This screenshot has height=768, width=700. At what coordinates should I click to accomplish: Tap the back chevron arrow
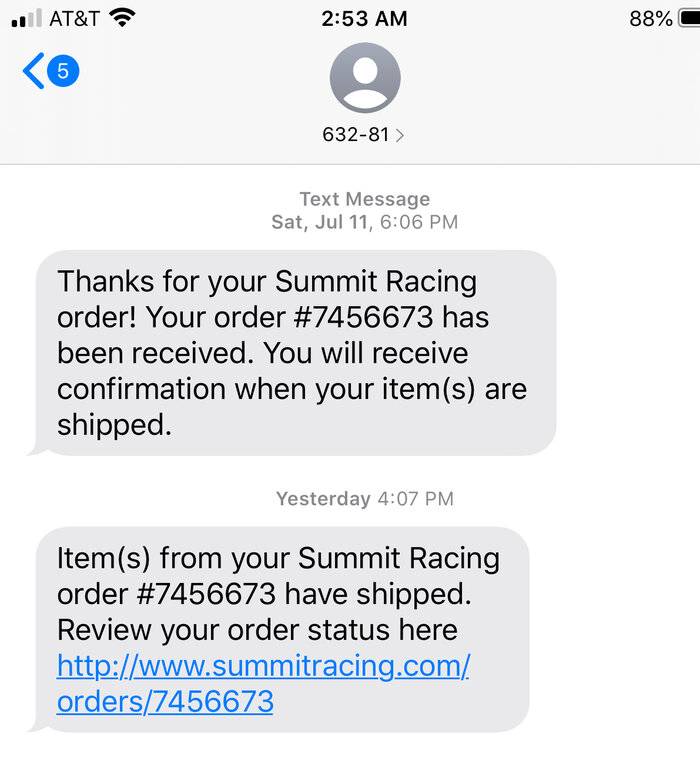(32, 71)
